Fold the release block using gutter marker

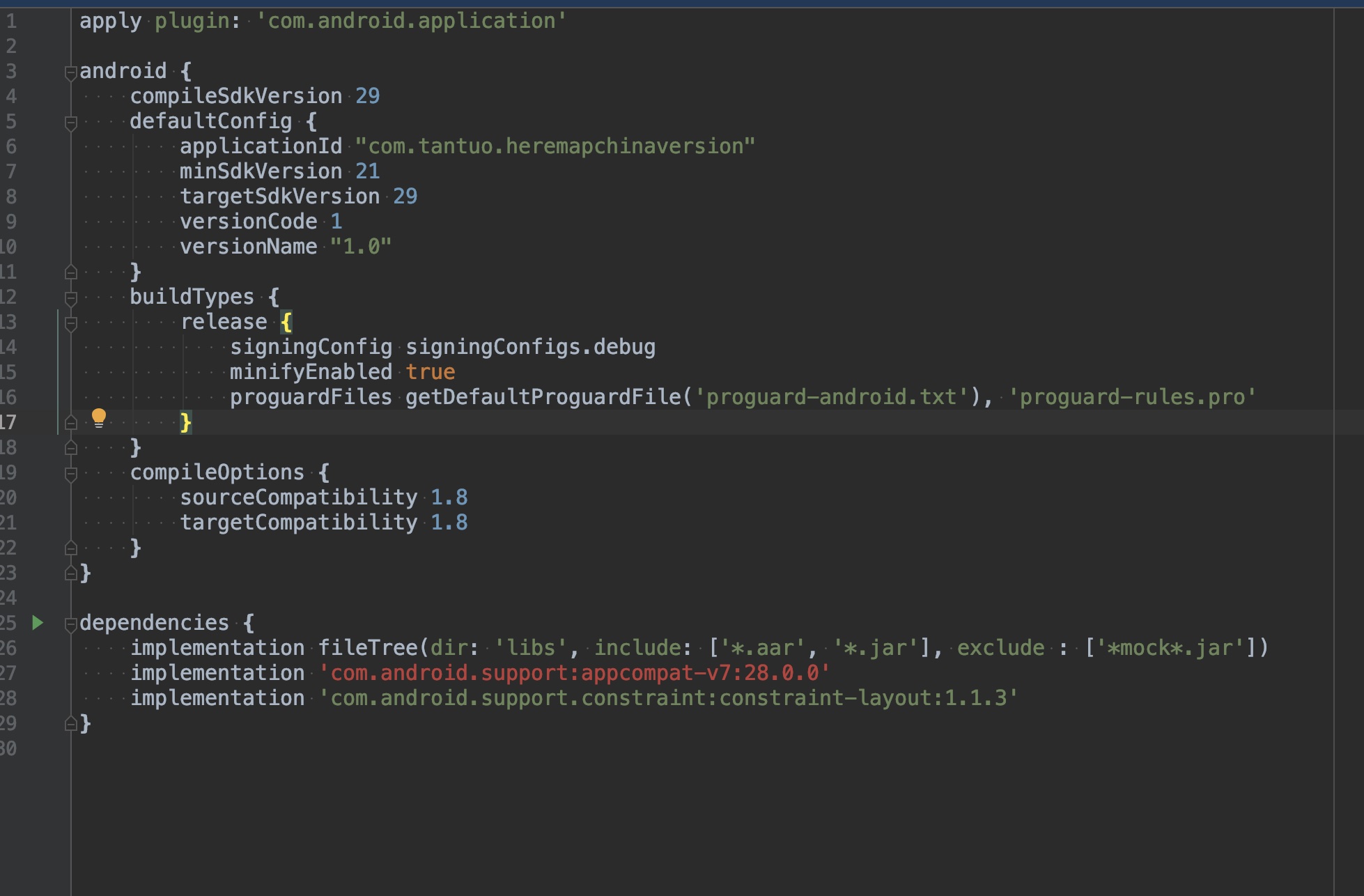70,323
